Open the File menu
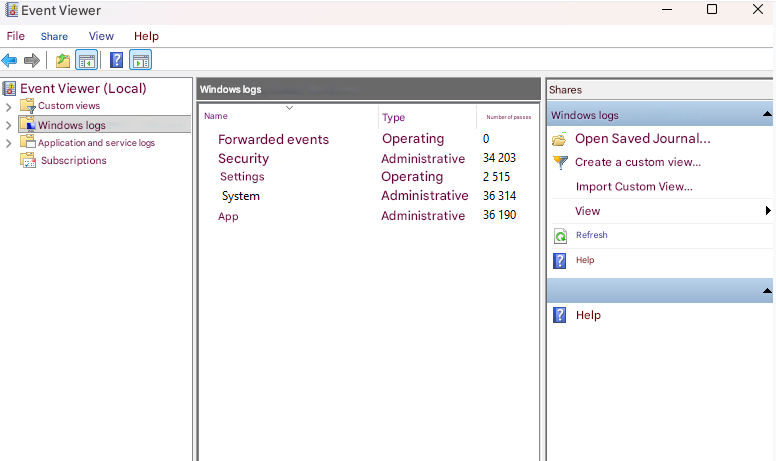 [x=15, y=36]
